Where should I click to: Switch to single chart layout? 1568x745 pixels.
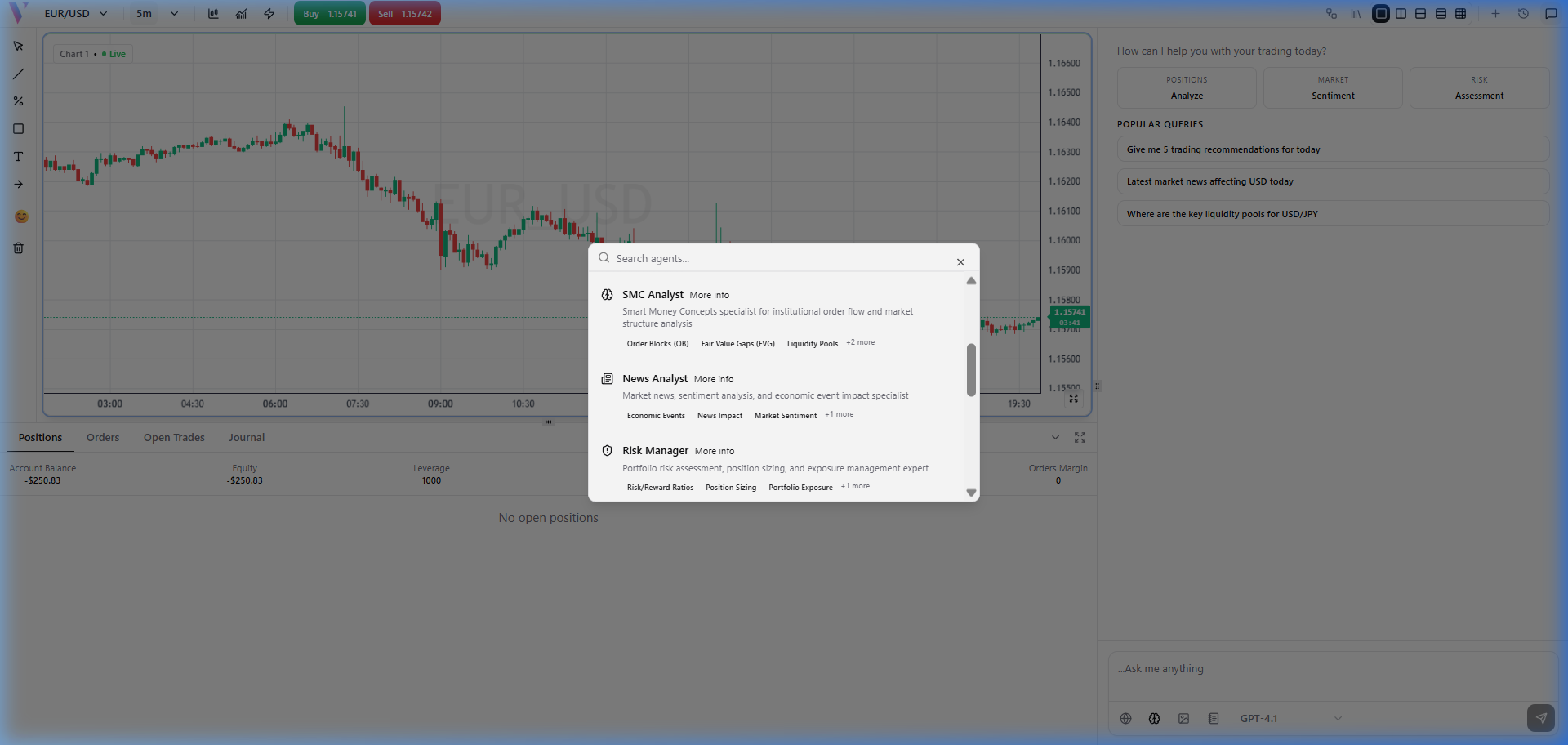1381,14
